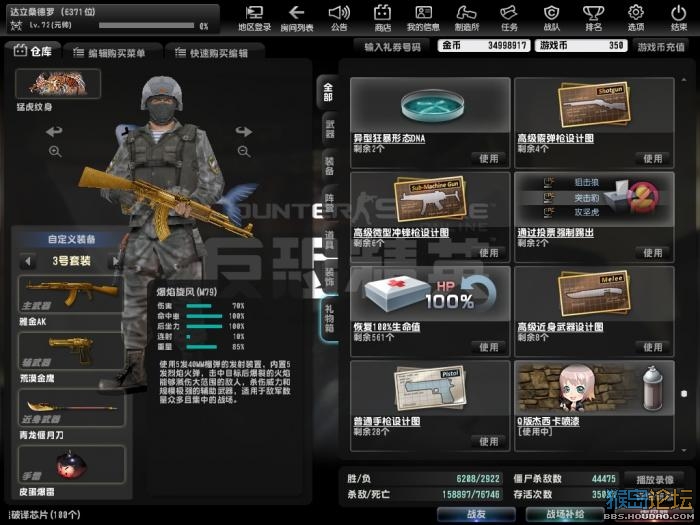Select the 装饰 decoration category tab
Image resolution: width=700 pixels, height=525 pixels.
pyautogui.click(x=329, y=277)
